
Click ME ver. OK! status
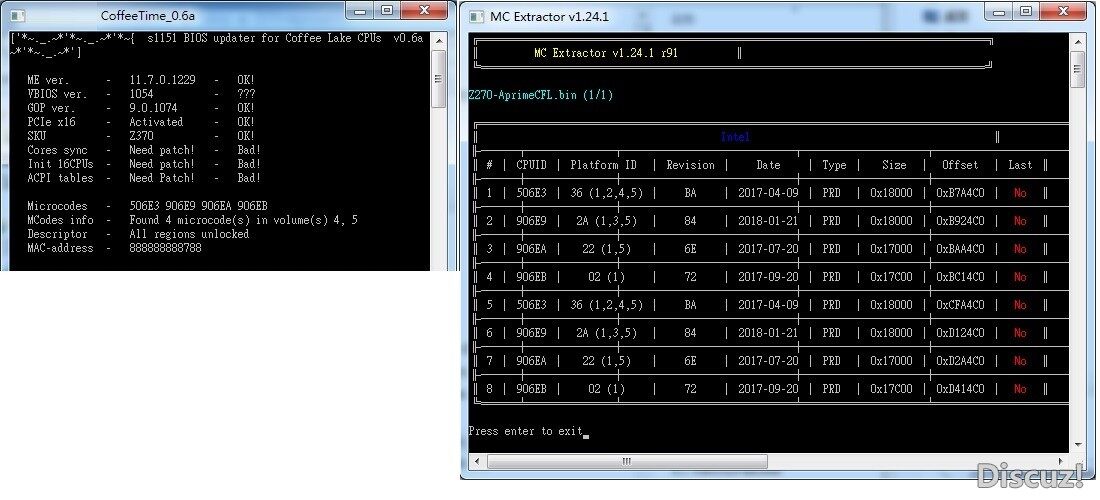pos(246,80)
